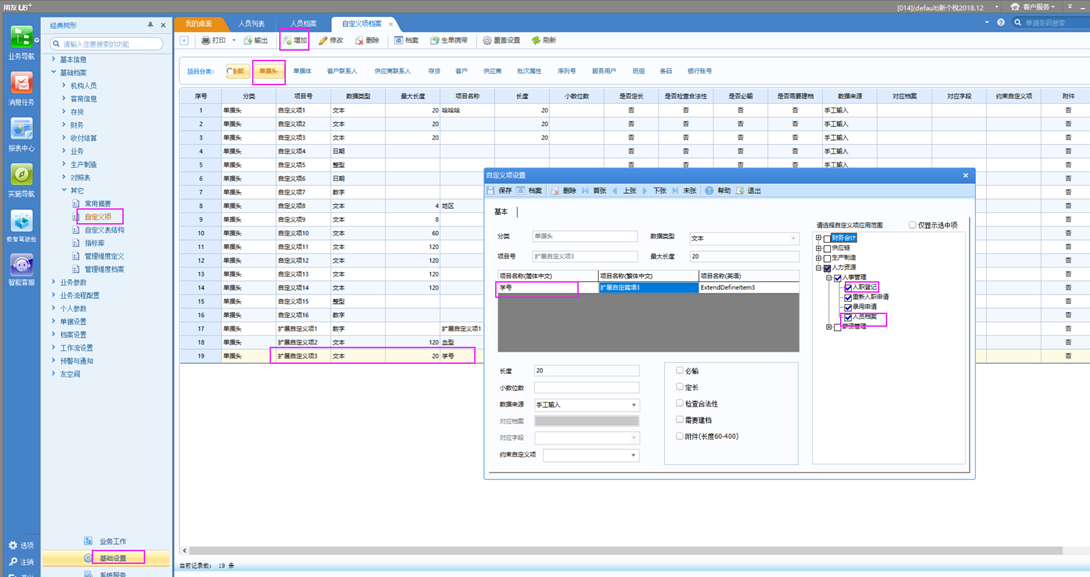Expand 机构人员 tree node
Screen dimensions: 1090x577
[x=64, y=86]
